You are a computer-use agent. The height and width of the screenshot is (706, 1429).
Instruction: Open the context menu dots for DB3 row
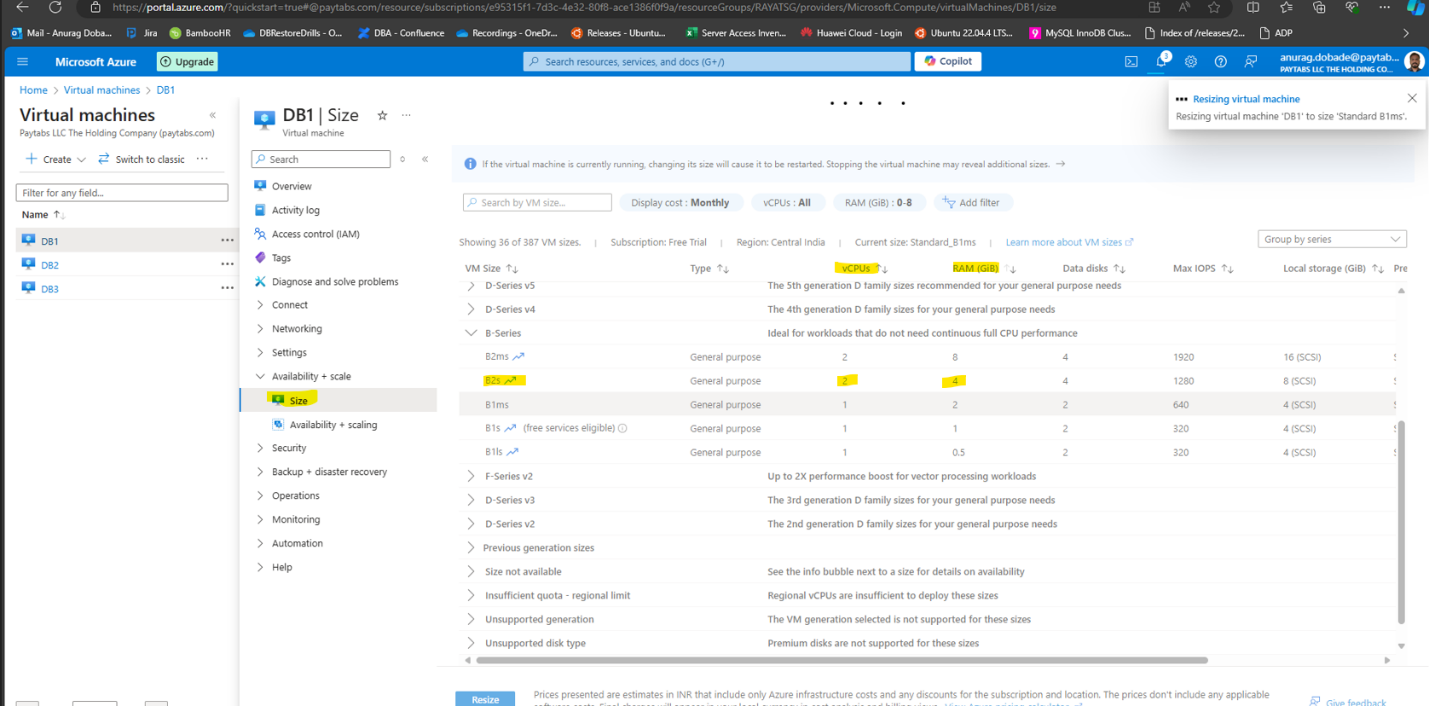[x=227, y=289]
